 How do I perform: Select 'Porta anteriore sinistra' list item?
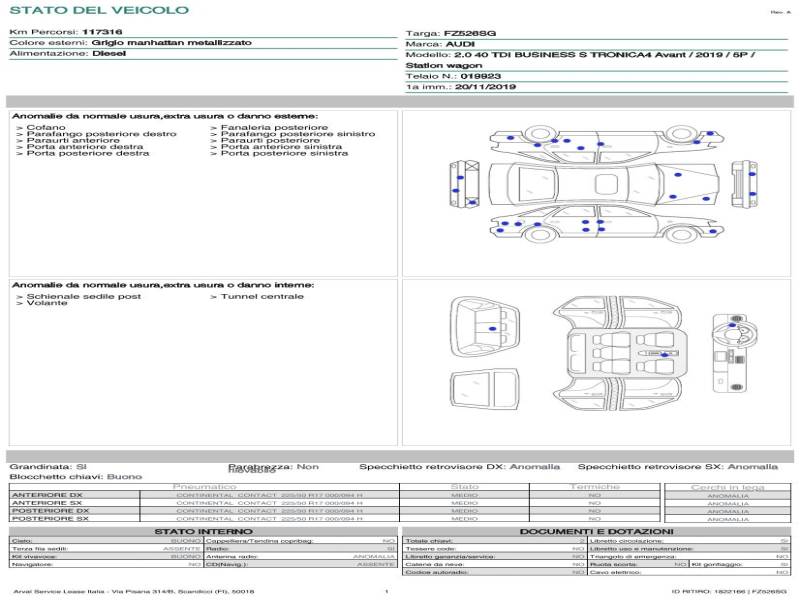coord(281,146)
